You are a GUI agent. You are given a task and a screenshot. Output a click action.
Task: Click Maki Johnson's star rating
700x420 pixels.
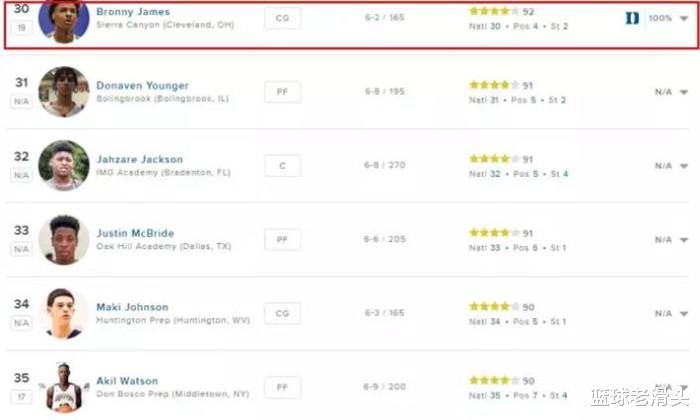click(494, 306)
